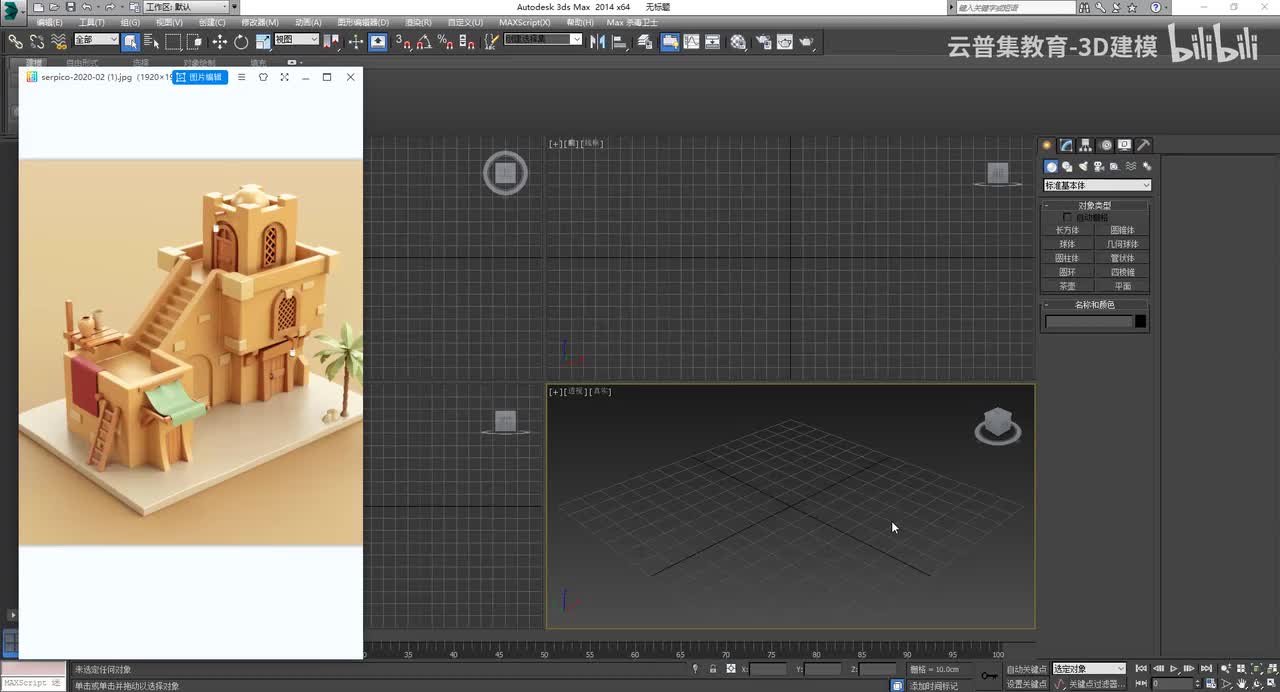Viewport: 1280px width, 692px height.
Task: Switch to the Modify panel tab
Action: point(1066,145)
